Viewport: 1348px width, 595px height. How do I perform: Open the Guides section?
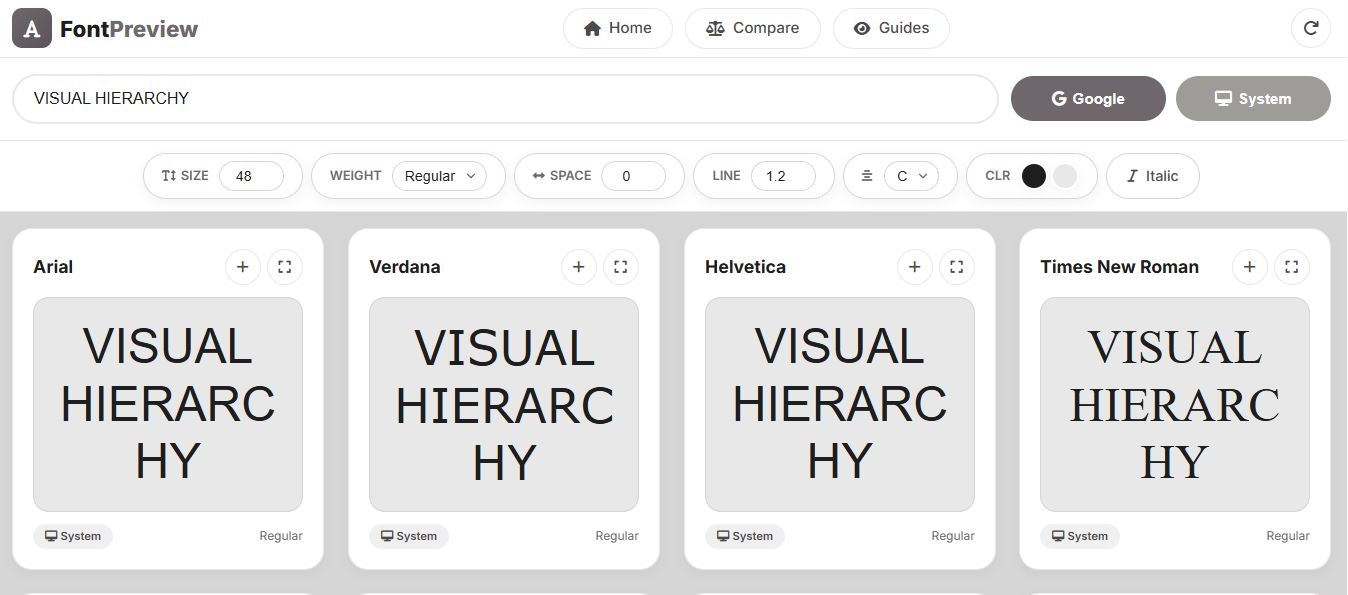tap(890, 28)
